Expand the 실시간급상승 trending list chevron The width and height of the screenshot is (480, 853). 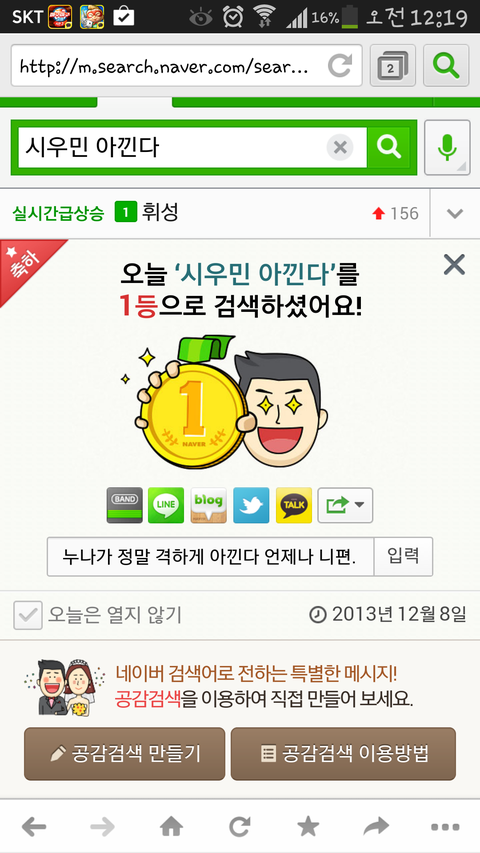[x=455, y=213]
